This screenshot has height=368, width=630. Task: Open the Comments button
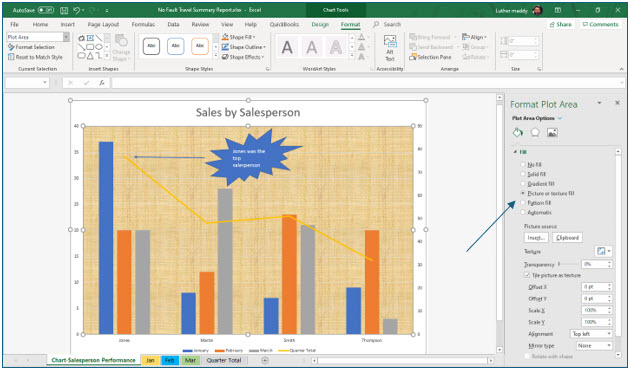[x=600, y=25]
